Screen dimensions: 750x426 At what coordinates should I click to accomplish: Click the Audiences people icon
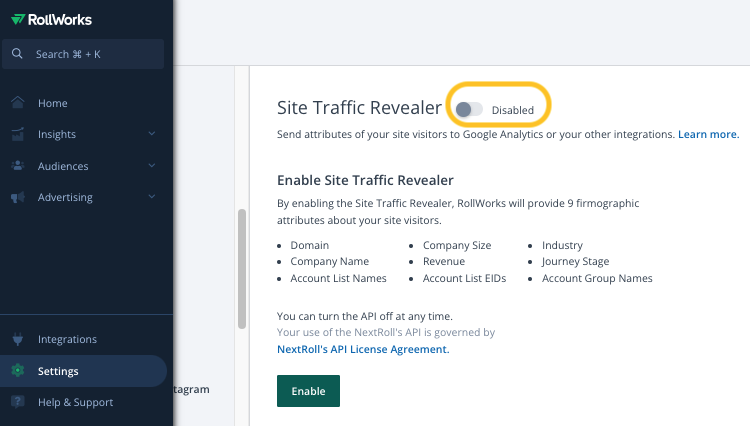(18, 165)
